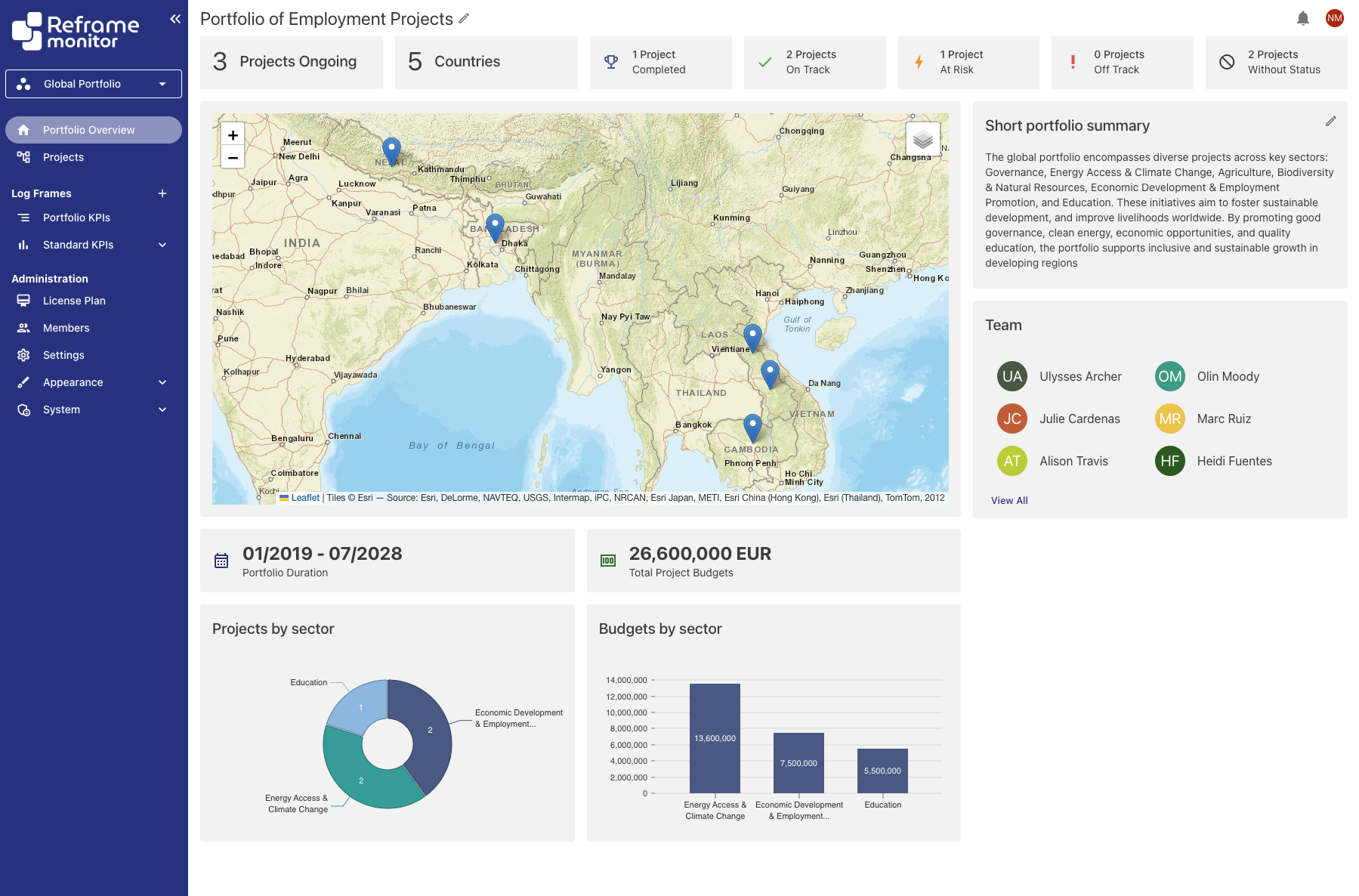Expand the Standard KPIs section

click(162, 244)
